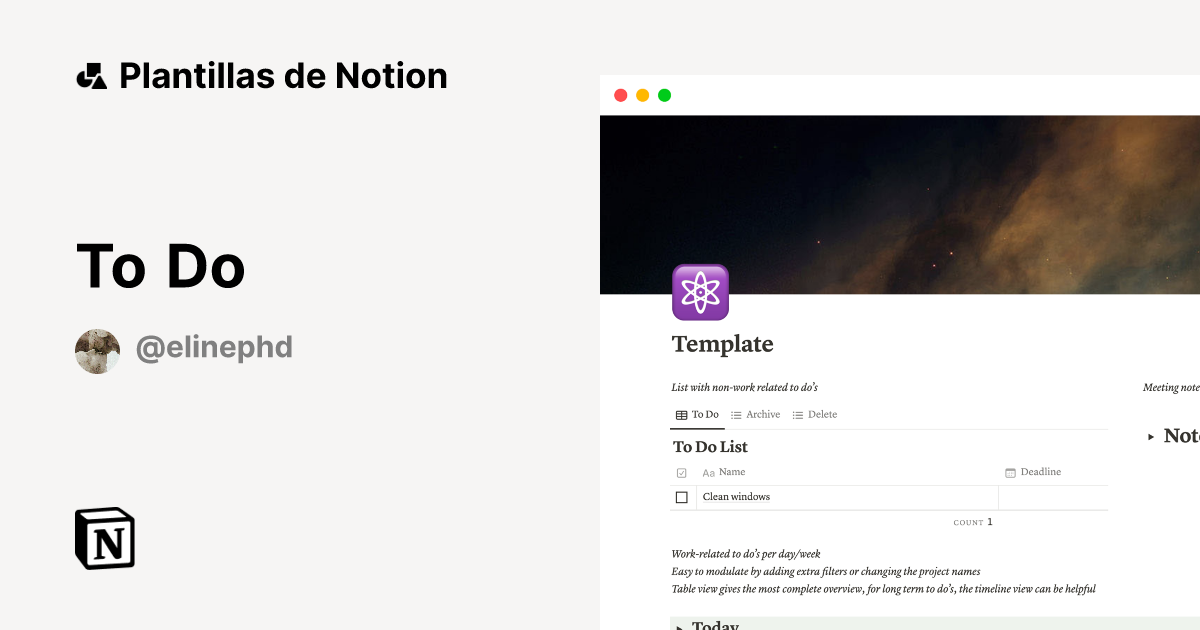Click the Notion logo at bottom left
Viewport: 1200px width, 630px height.
pos(104,539)
